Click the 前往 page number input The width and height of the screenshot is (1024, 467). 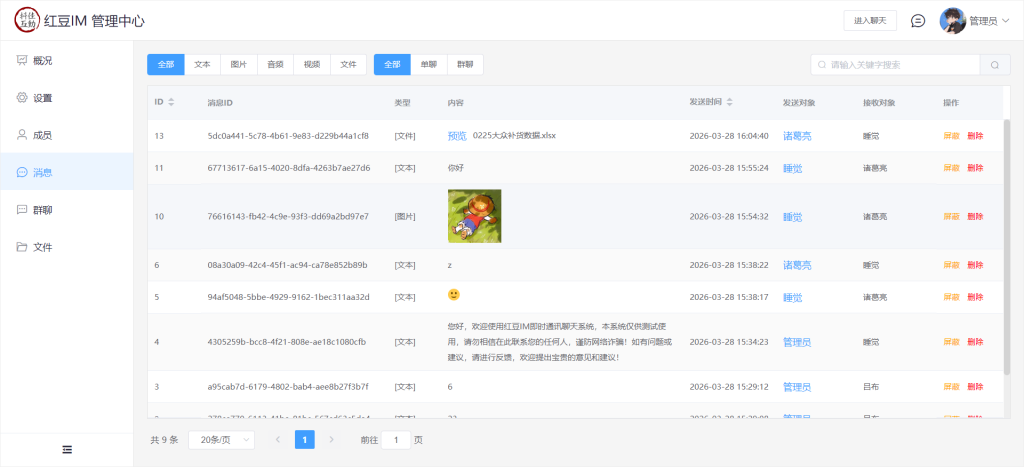[x=396, y=440]
